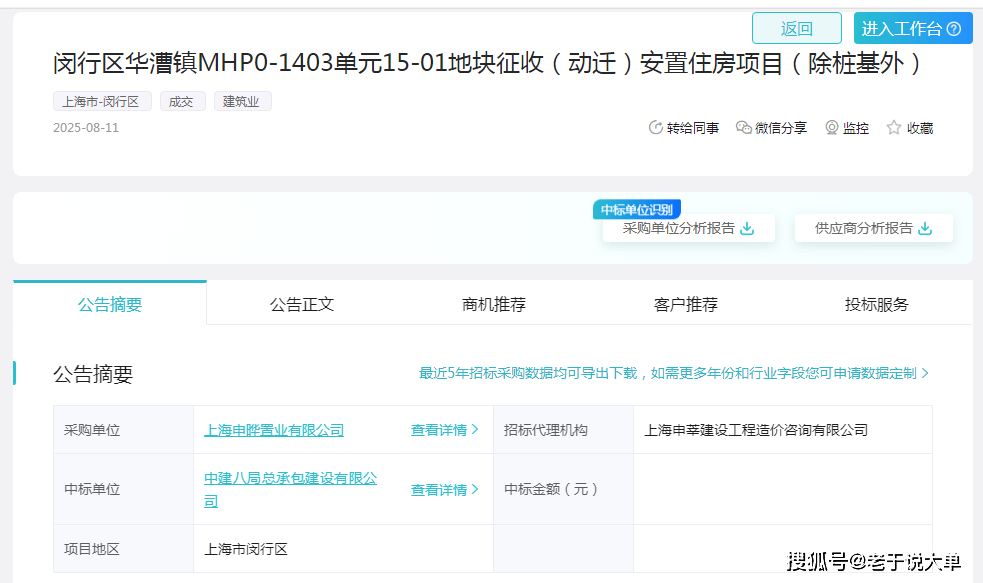Open the 客户推荐 tab
The image size is (983, 583).
(x=686, y=304)
